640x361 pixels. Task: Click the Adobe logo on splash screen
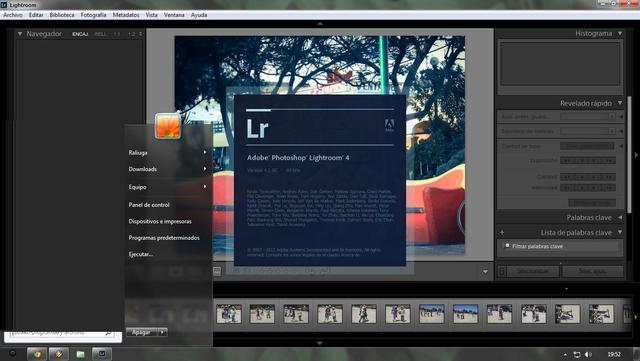(389, 125)
